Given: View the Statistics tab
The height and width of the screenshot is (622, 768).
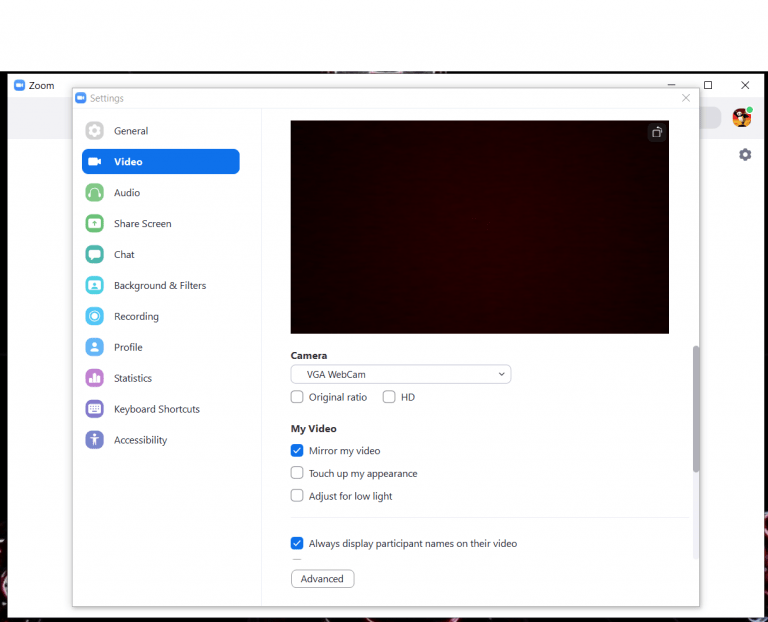Looking at the screenshot, I should [161, 378].
